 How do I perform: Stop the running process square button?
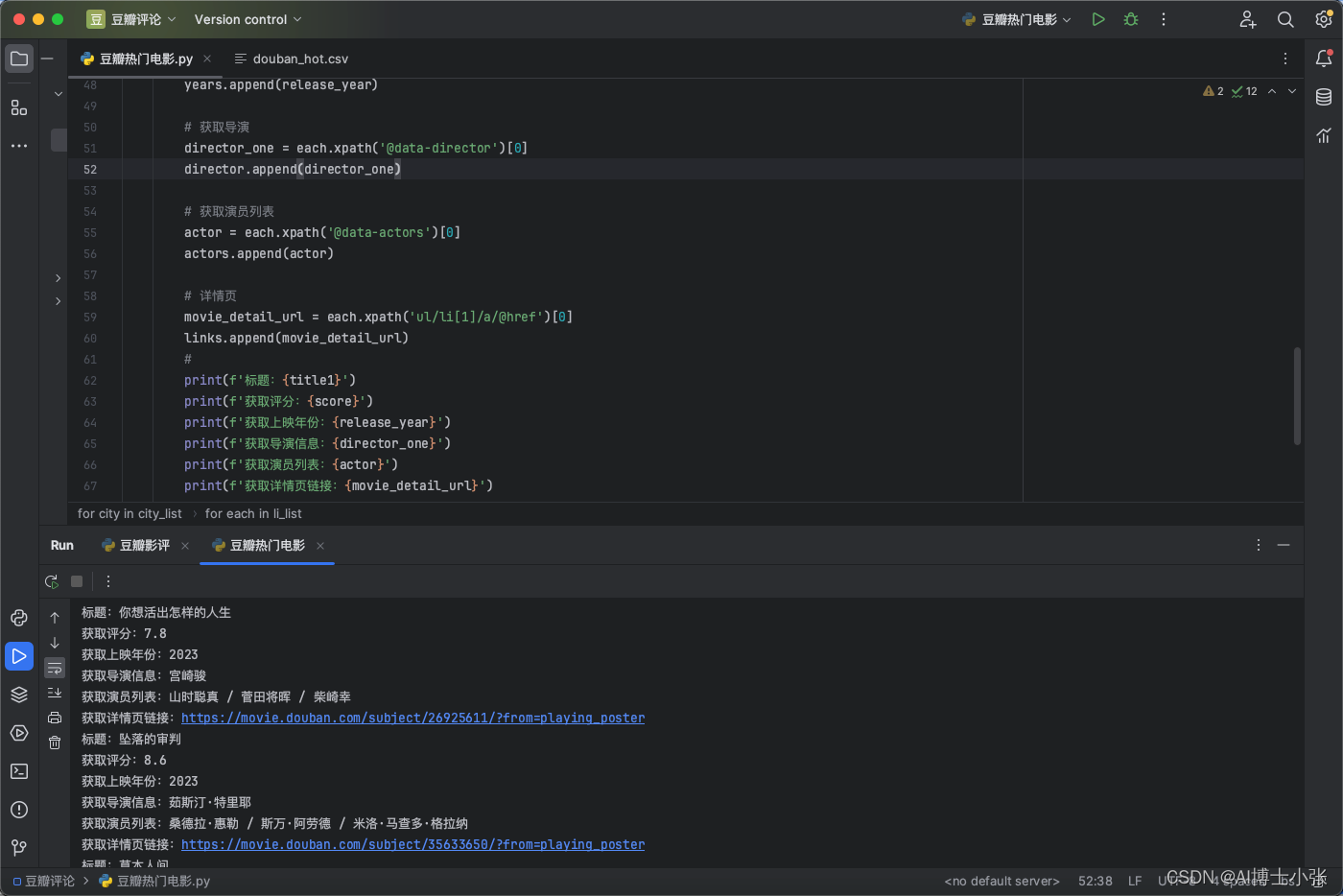pyautogui.click(x=77, y=581)
